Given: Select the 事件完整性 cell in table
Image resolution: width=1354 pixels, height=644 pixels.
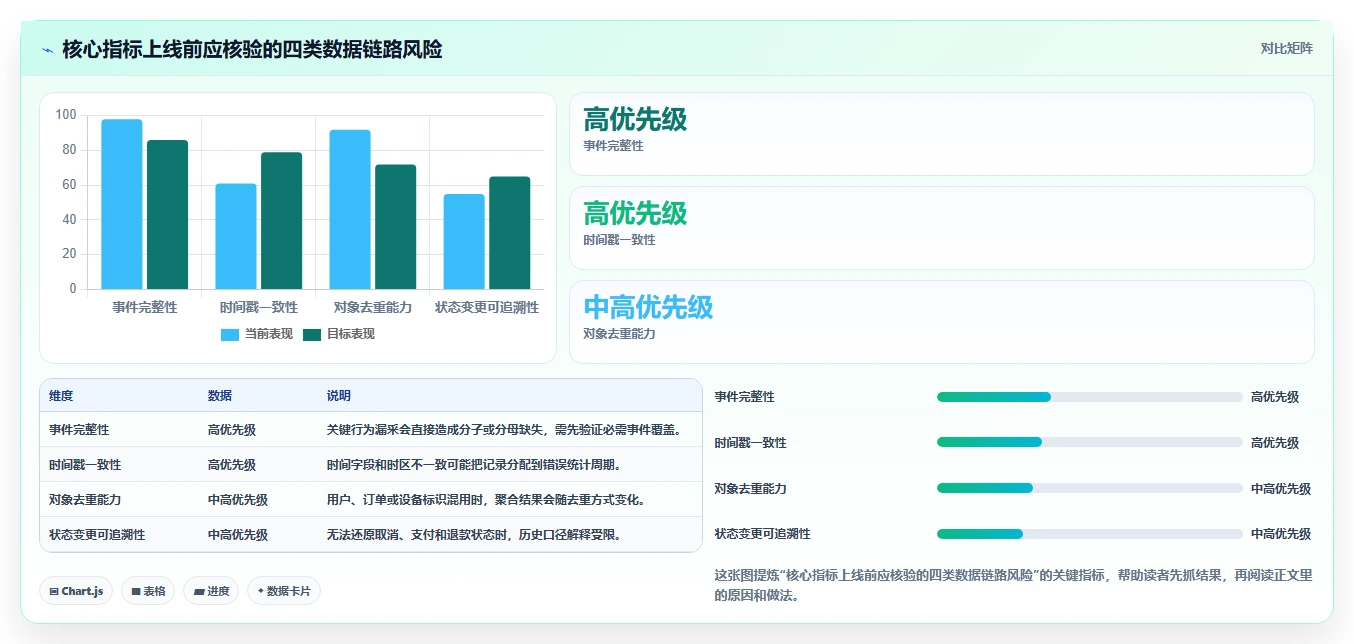Looking at the screenshot, I should [79, 430].
